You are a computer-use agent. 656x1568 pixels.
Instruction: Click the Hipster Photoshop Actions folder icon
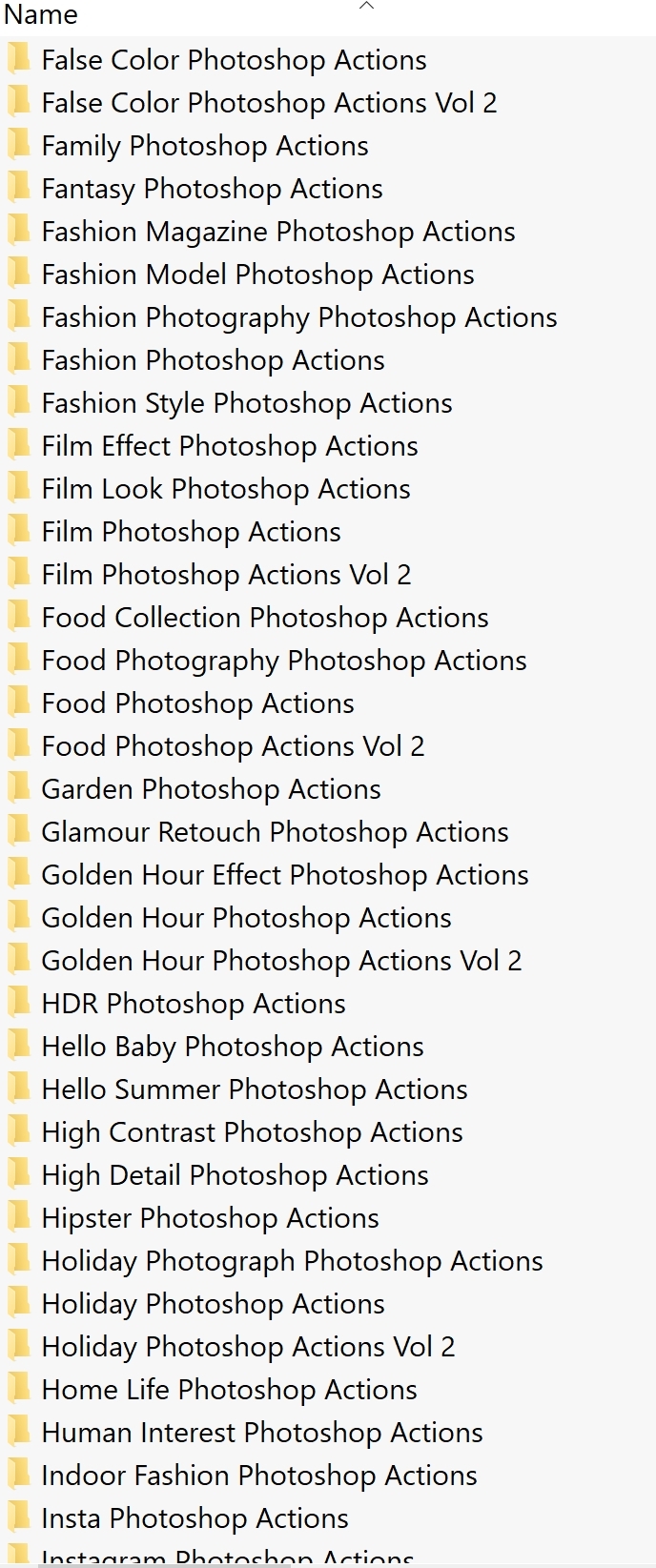pyautogui.click(x=18, y=1217)
